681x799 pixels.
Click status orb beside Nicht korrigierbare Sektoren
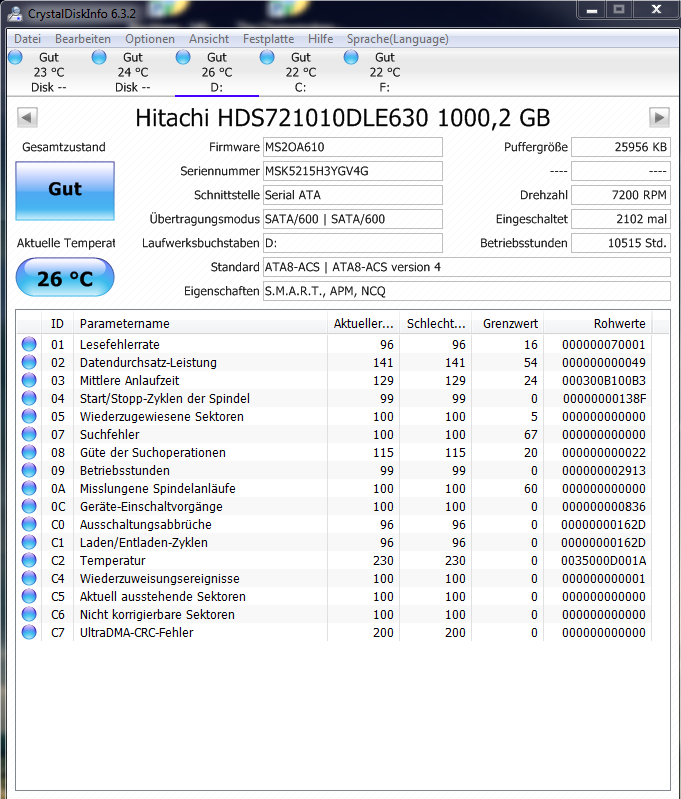click(x=29, y=615)
